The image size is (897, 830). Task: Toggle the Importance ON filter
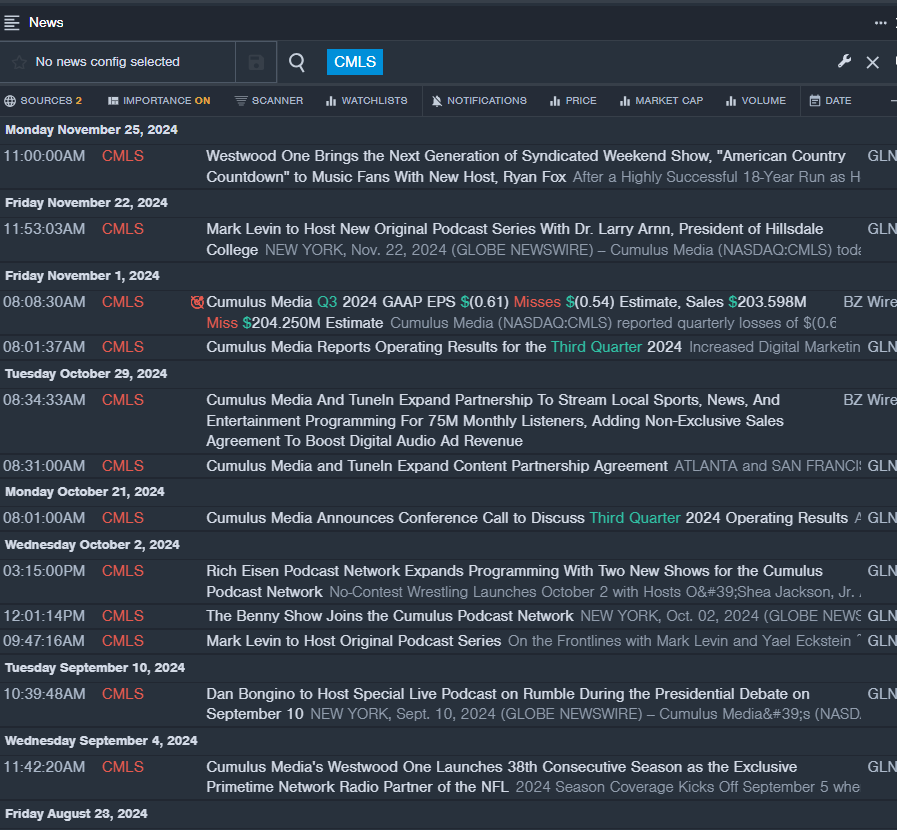(x=159, y=101)
